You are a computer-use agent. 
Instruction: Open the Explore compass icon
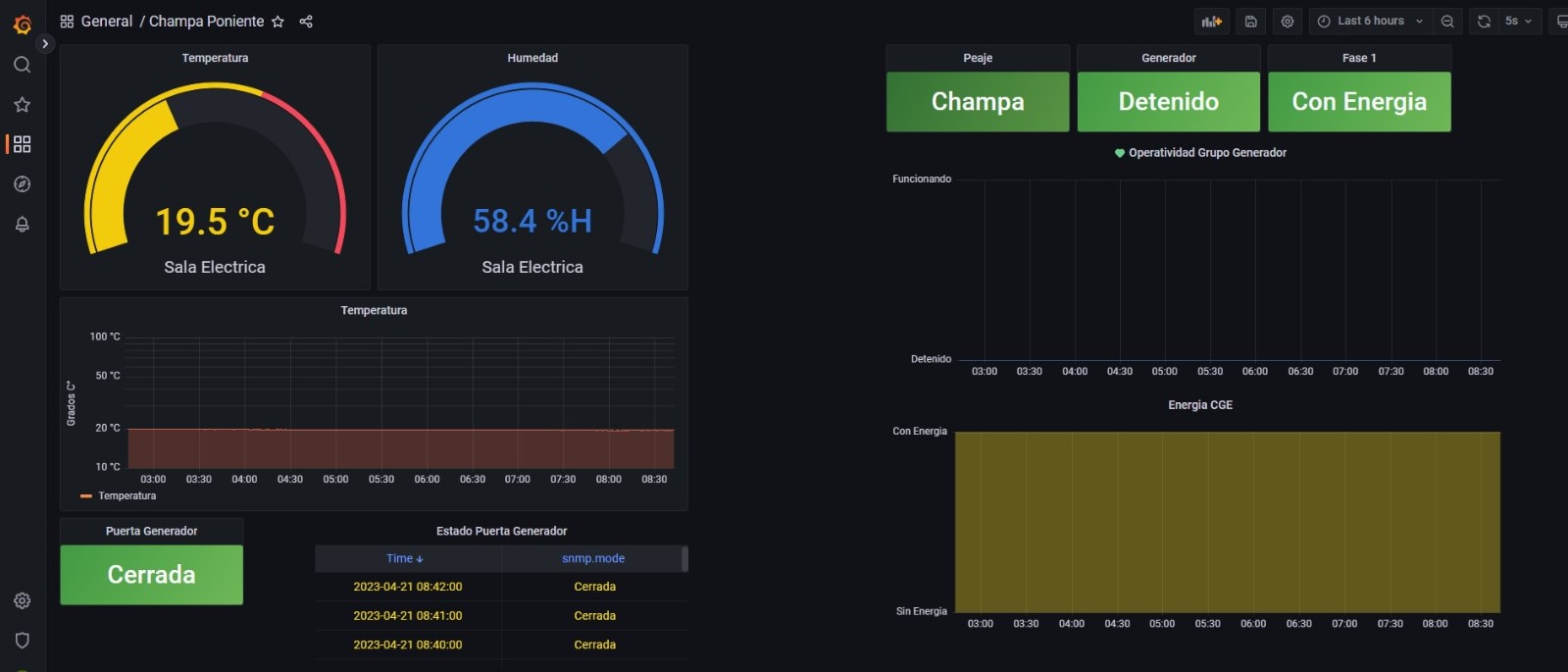(22, 184)
